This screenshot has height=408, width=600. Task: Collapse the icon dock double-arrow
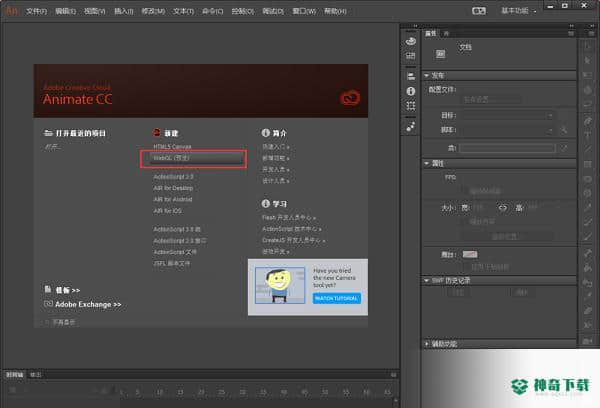(415, 26)
